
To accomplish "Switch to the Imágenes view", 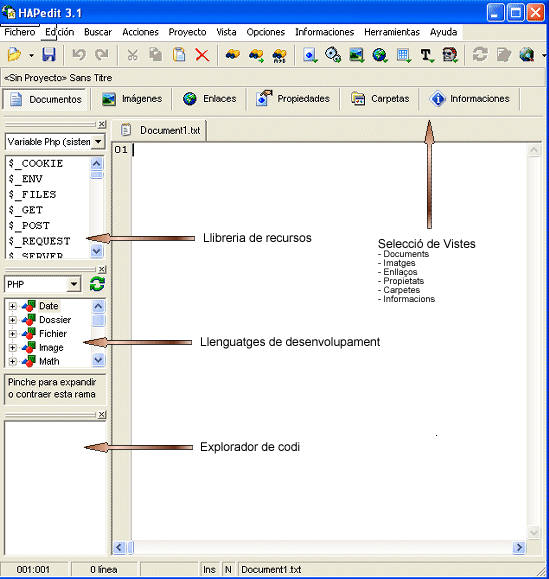I will 132,99.
